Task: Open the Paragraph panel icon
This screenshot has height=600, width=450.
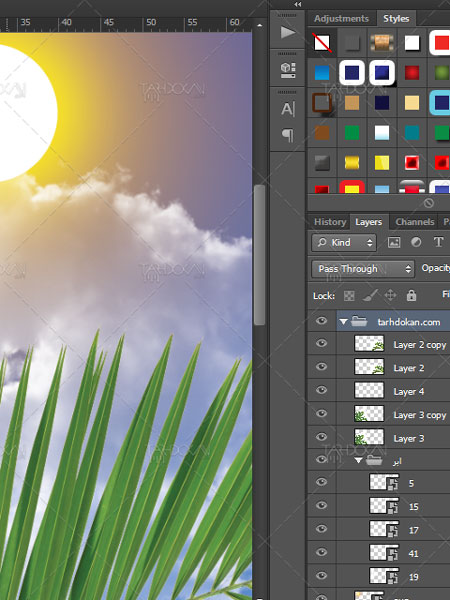Action: tap(288, 135)
